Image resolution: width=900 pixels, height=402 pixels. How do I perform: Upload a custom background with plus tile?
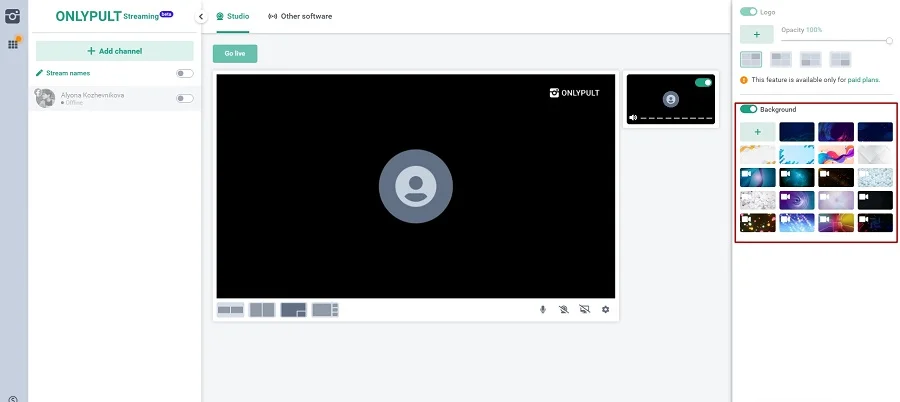(x=757, y=131)
